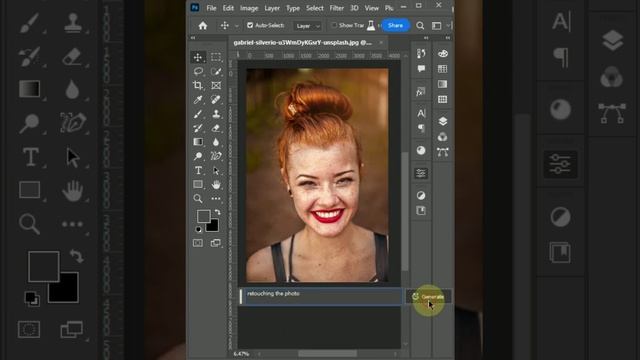This screenshot has width=640, height=360.
Task: Select the Eraser tool
Action: pos(216,128)
